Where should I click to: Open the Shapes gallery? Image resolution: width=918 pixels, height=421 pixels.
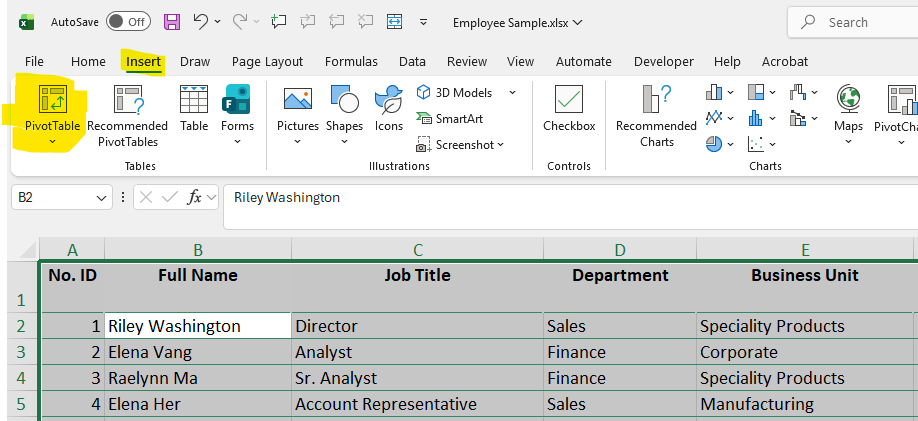344,101
